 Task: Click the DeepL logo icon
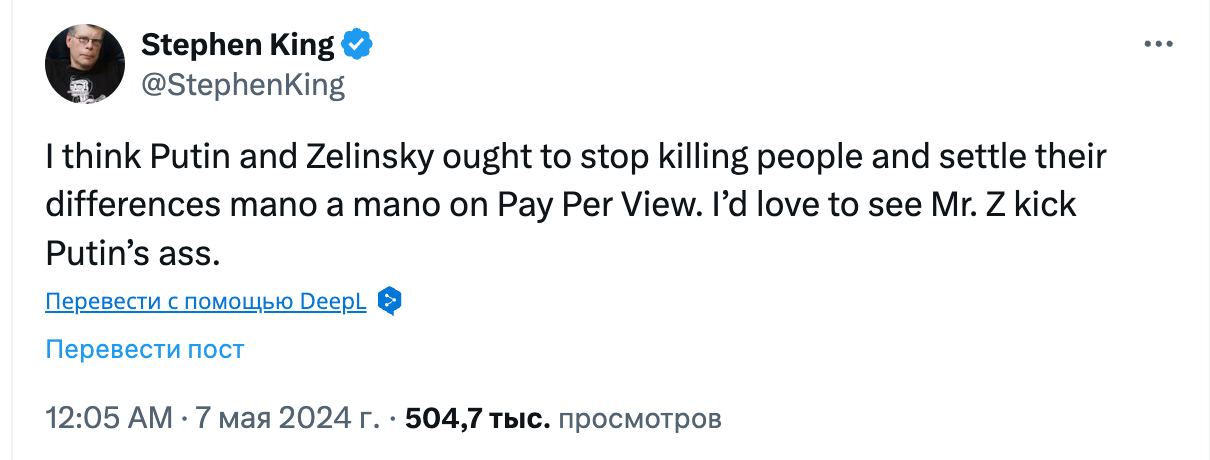389,301
